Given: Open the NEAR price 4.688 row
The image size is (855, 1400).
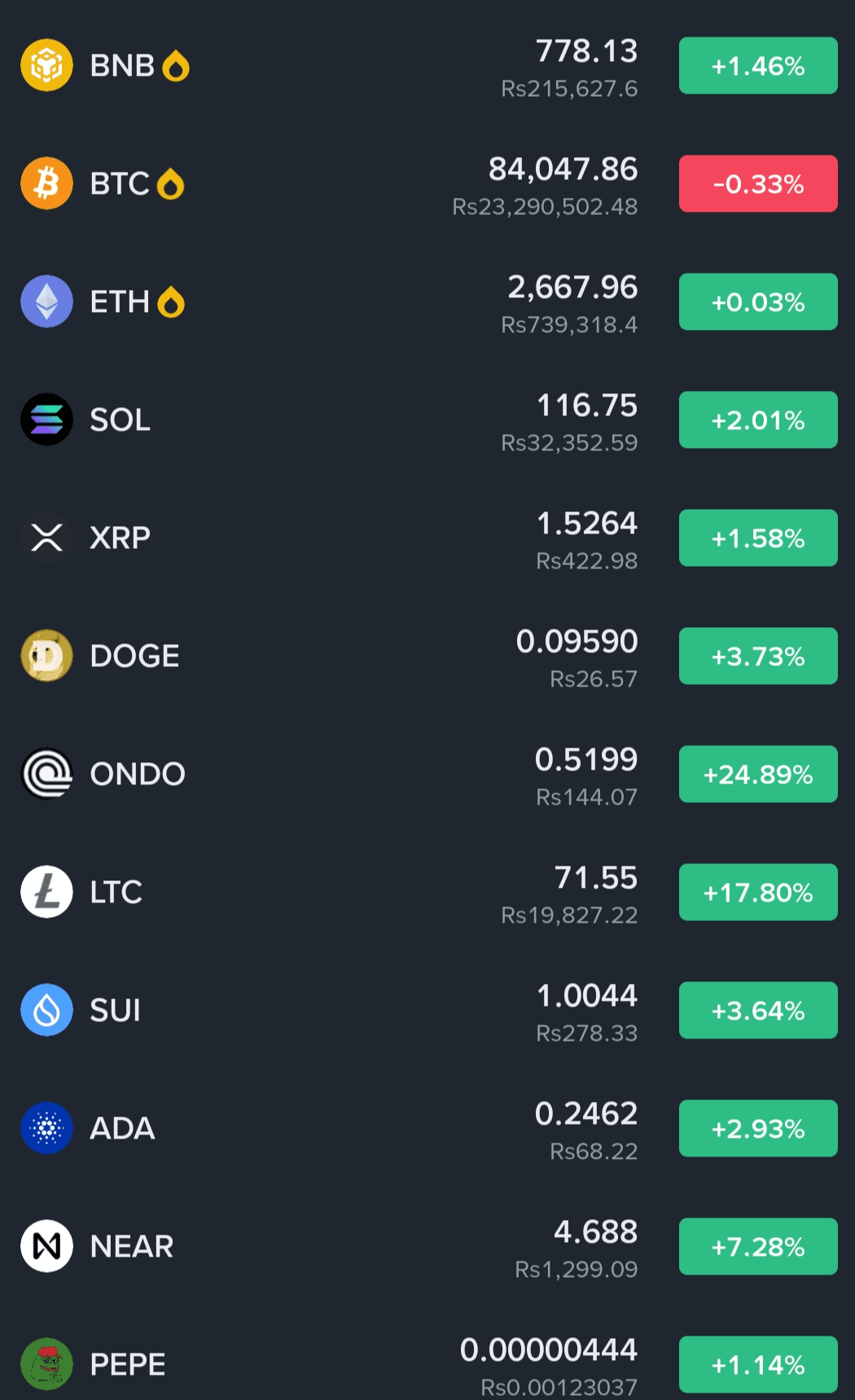Looking at the screenshot, I should pyautogui.click(x=427, y=1246).
